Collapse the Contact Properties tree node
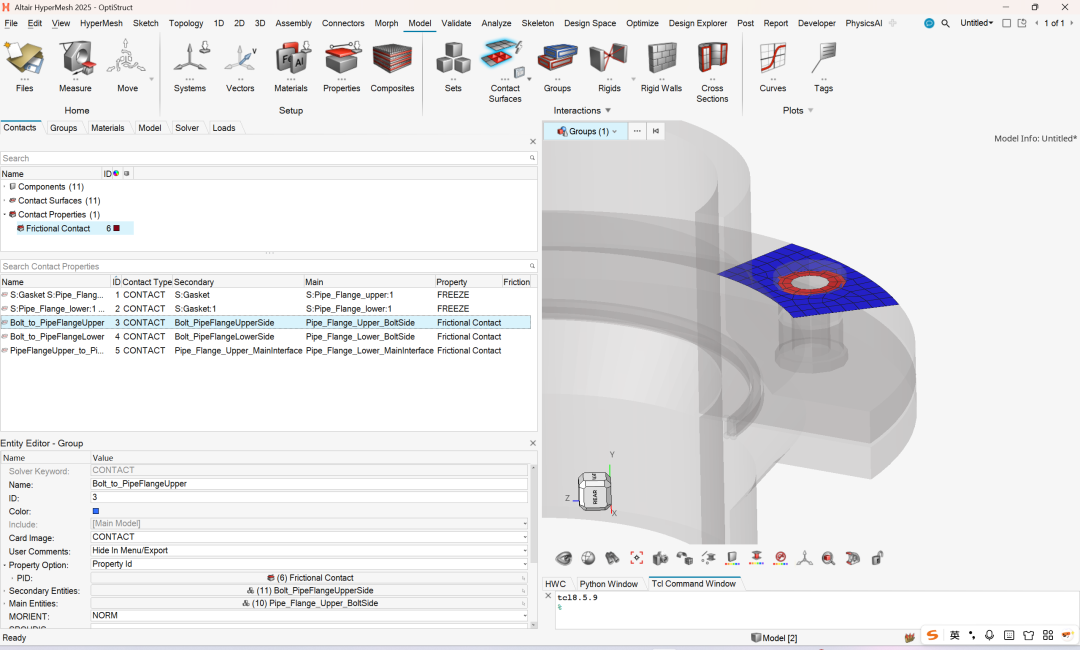The height and width of the screenshot is (650, 1080). point(4,215)
